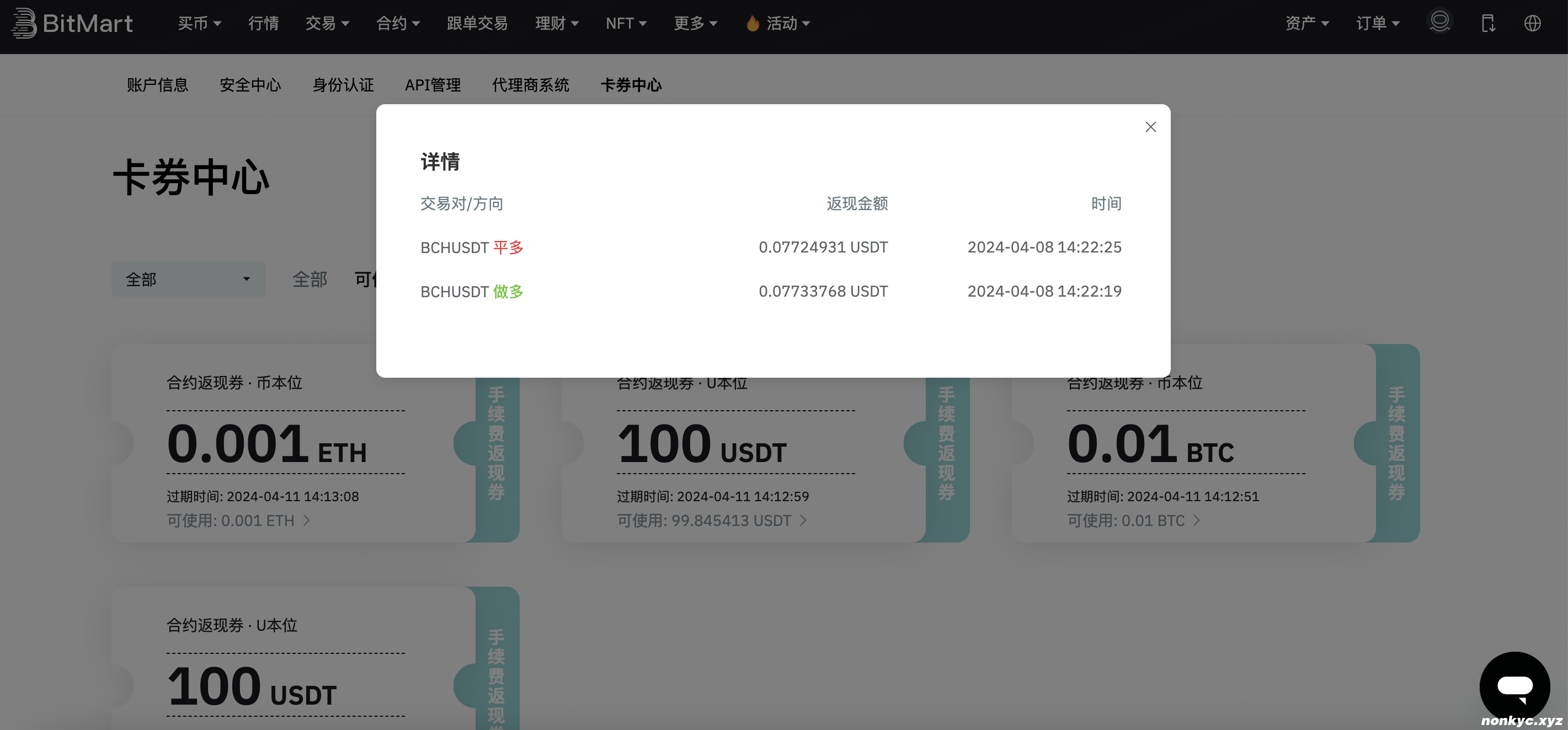
Task: Switch to the 安全中心 tab
Action: 250,85
